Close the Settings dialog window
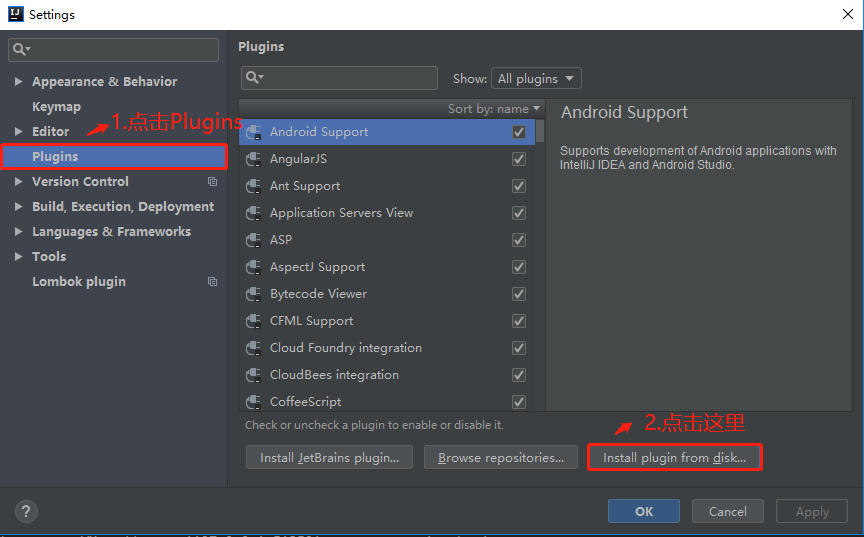The image size is (864, 537). (x=847, y=14)
